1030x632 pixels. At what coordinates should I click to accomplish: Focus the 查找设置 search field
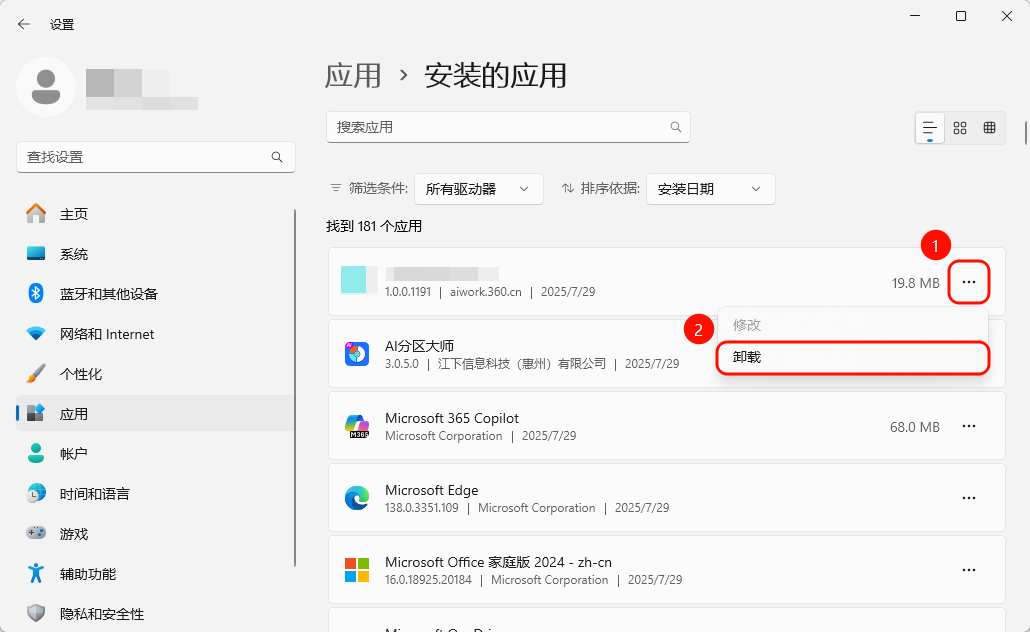coord(156,157)
